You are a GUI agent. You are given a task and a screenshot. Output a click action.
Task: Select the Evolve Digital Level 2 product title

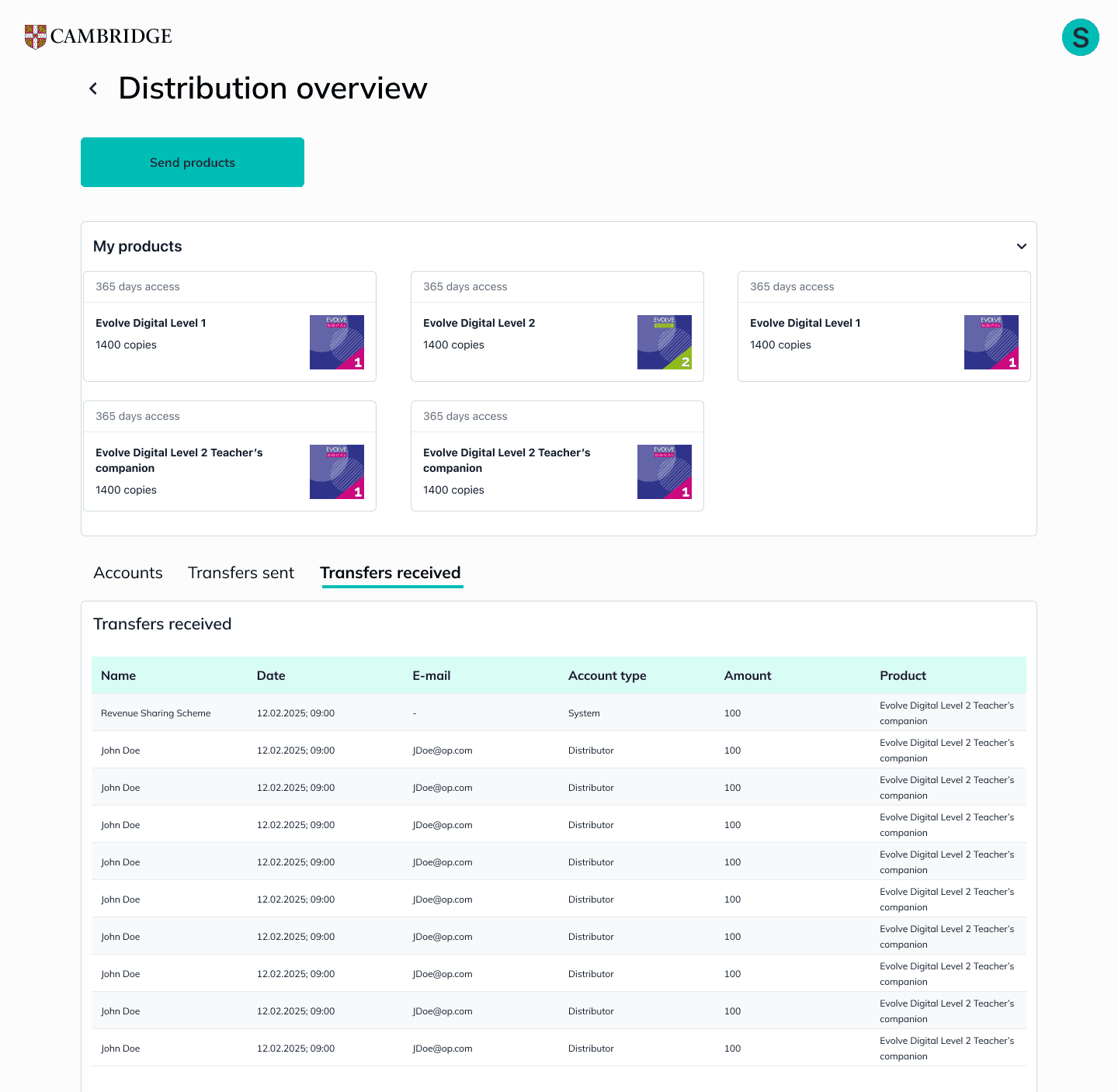(x=479, y=323)
